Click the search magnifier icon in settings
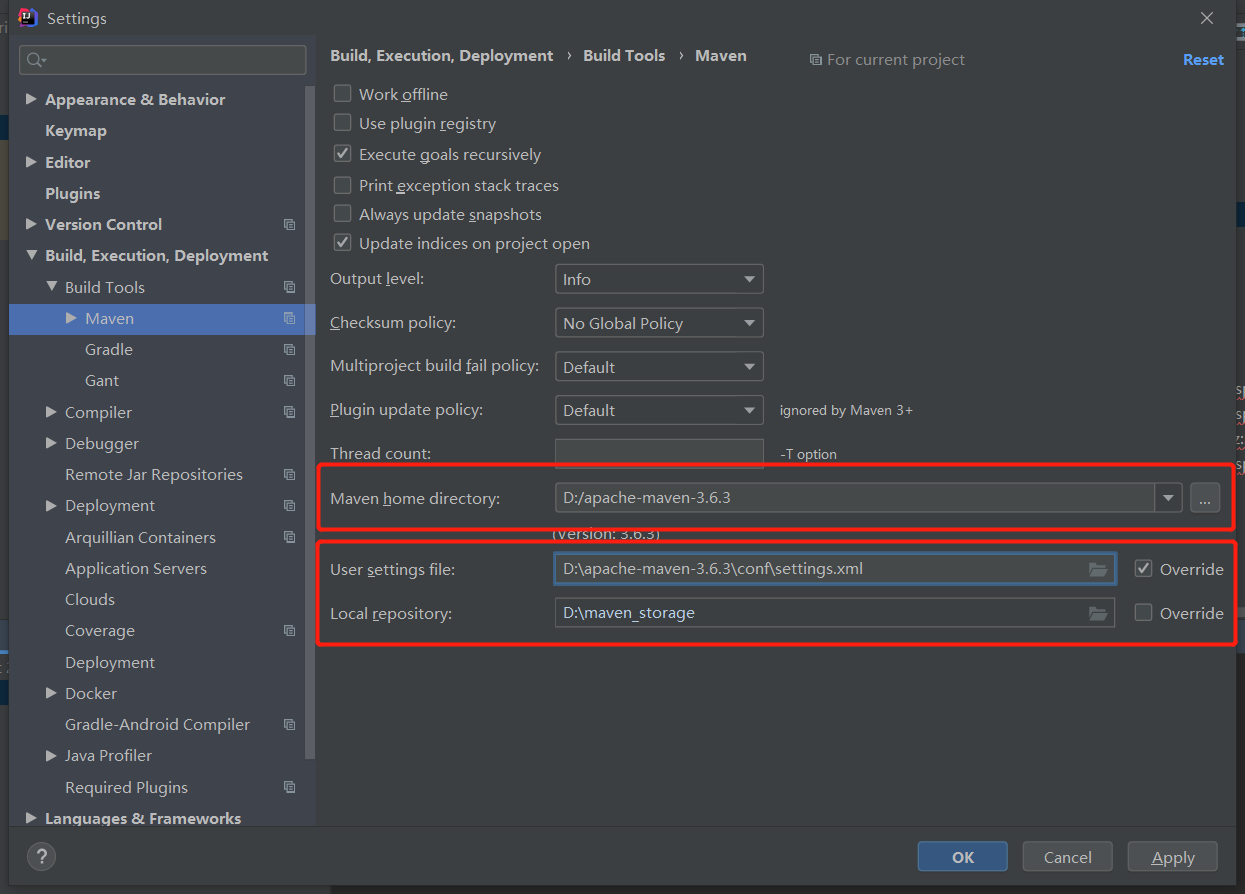1245x894 pixels. point(36,60)
